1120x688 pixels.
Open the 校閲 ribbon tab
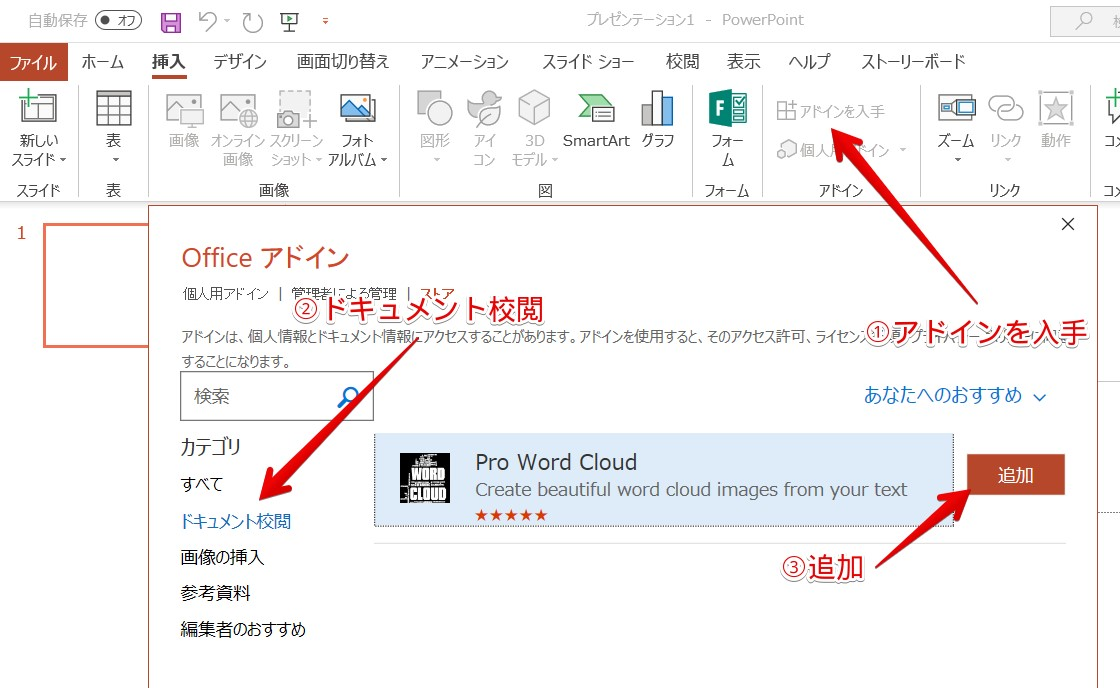(x=682, y=62)
